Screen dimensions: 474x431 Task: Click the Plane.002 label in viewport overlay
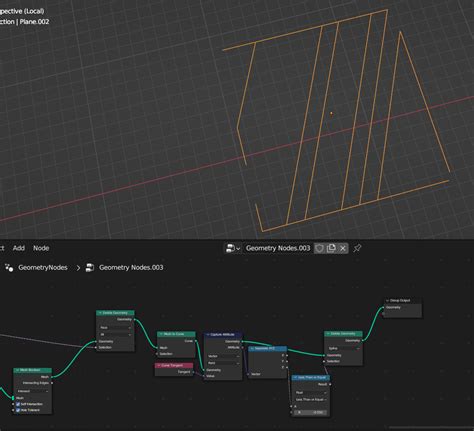(34, 22)
